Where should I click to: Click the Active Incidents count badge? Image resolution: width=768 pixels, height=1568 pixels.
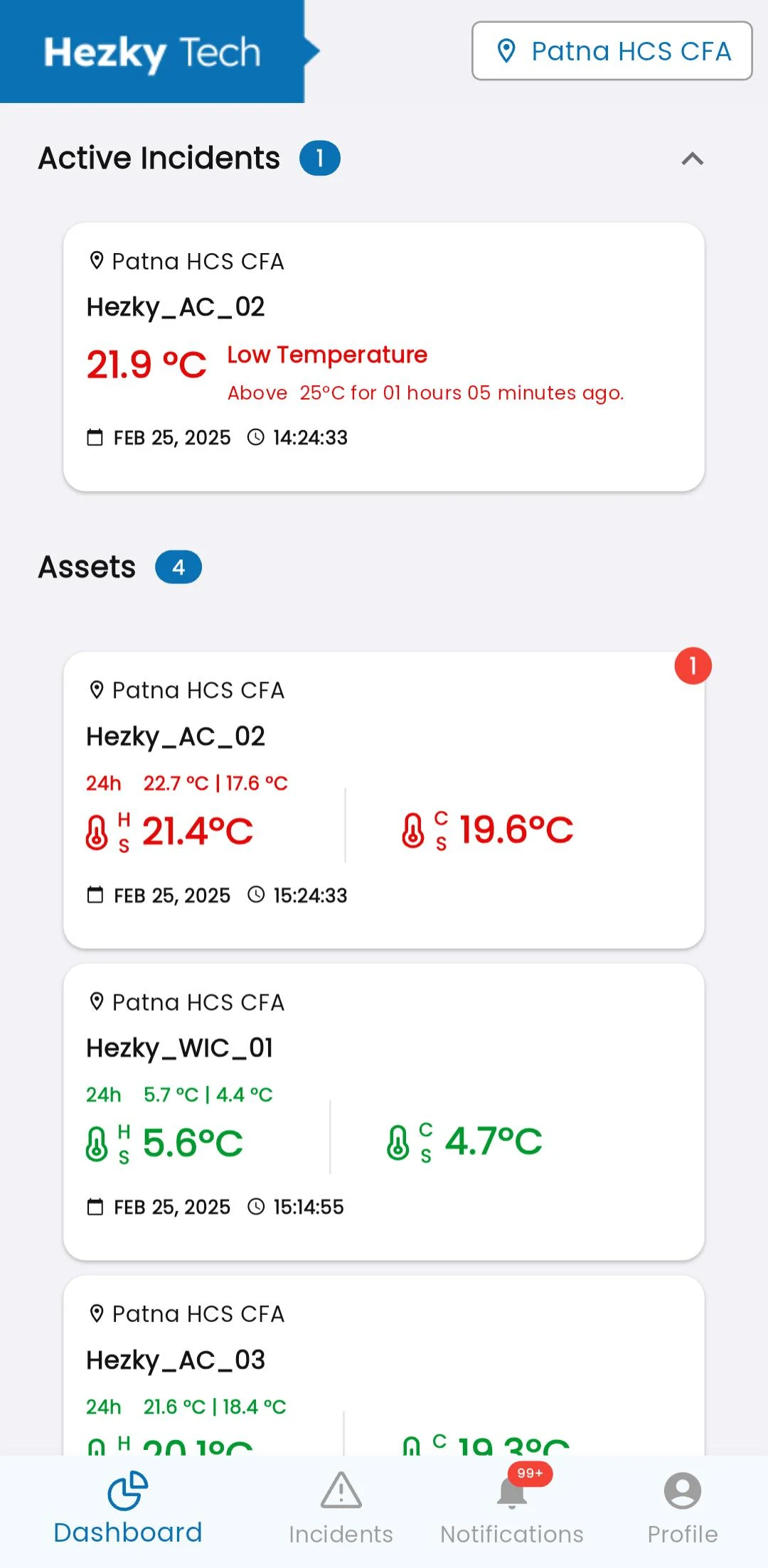(320, 159)
